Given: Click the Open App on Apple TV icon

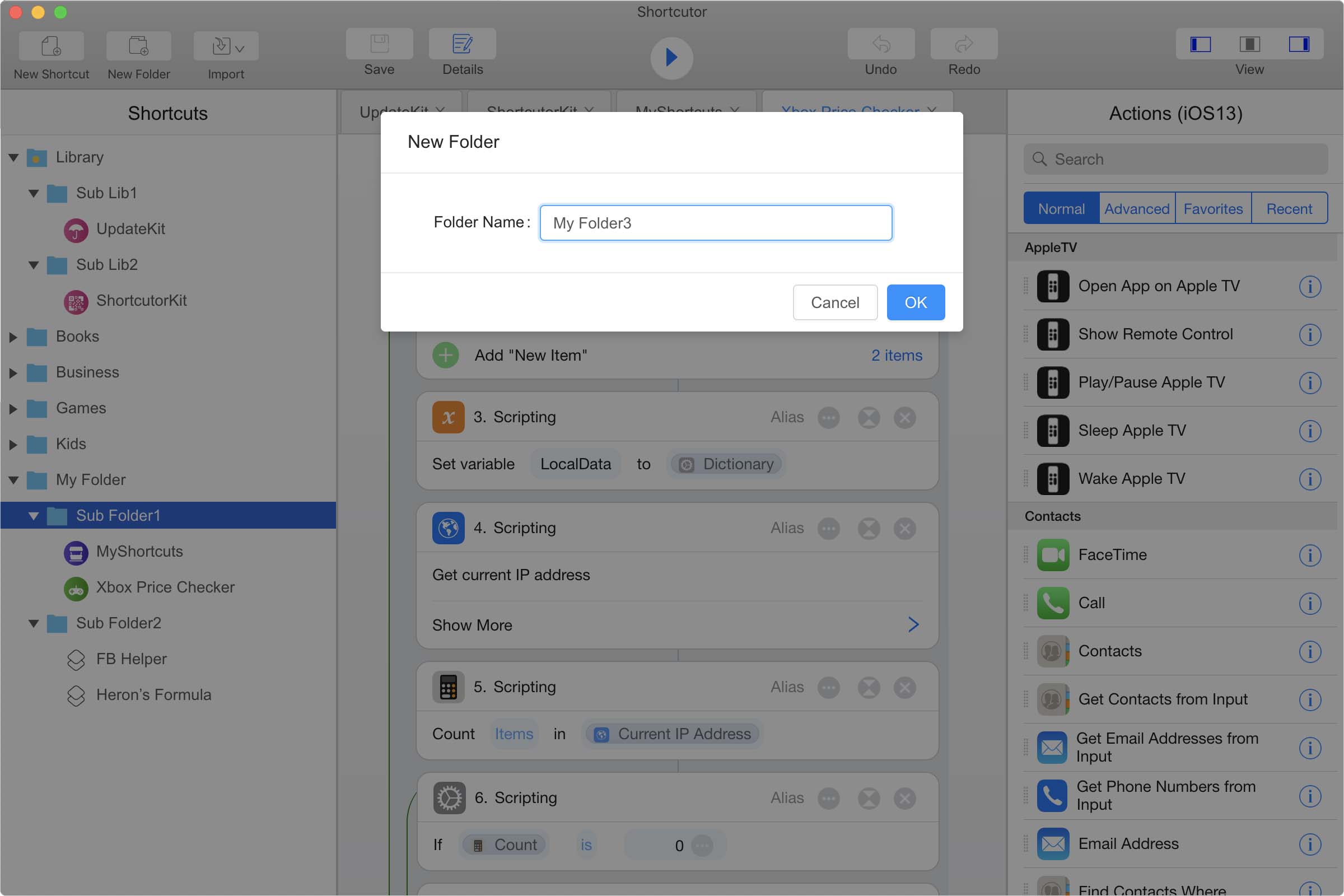Looking at the screenshot, I should [1053, 286].
